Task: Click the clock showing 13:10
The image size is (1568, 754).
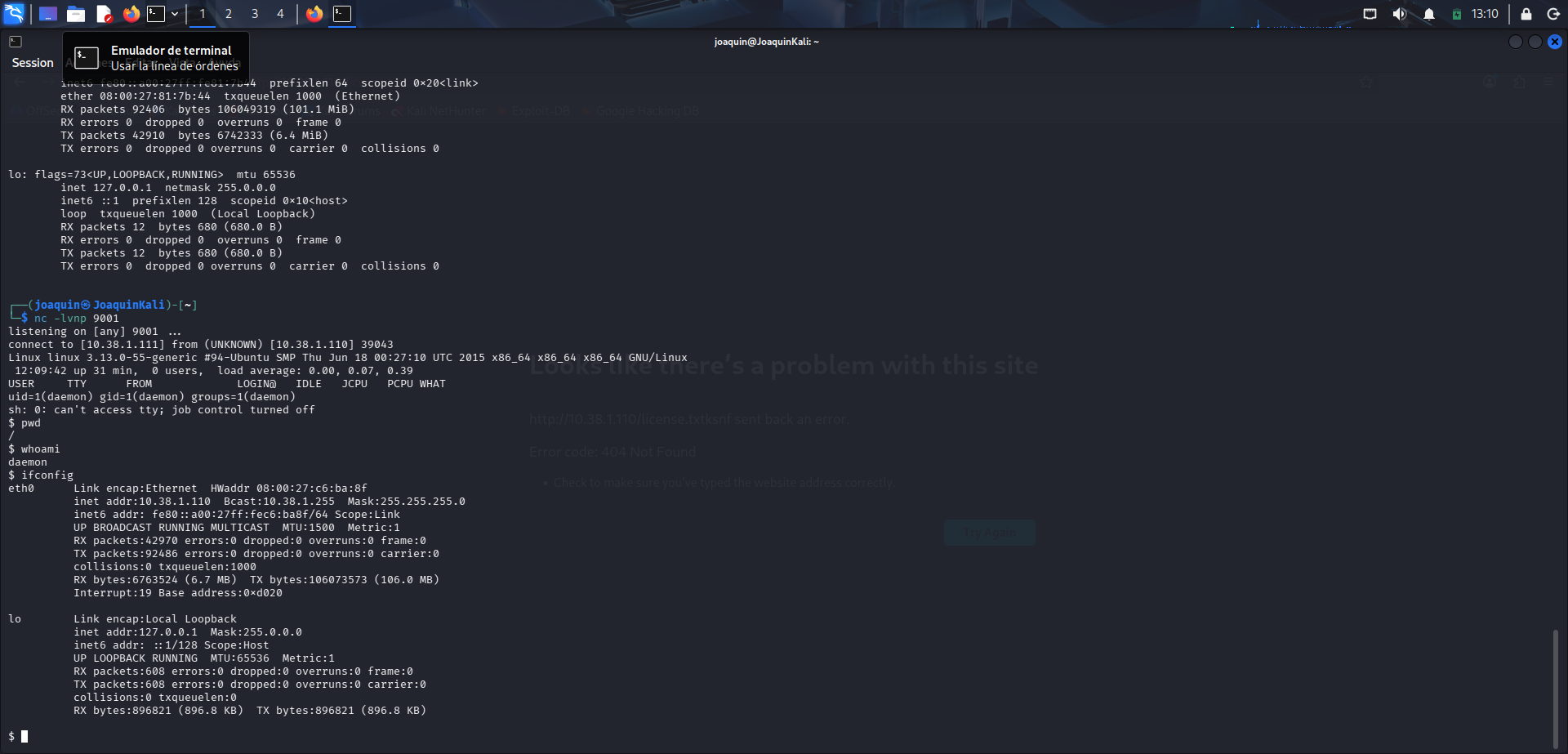Action: click(1484, 13)
